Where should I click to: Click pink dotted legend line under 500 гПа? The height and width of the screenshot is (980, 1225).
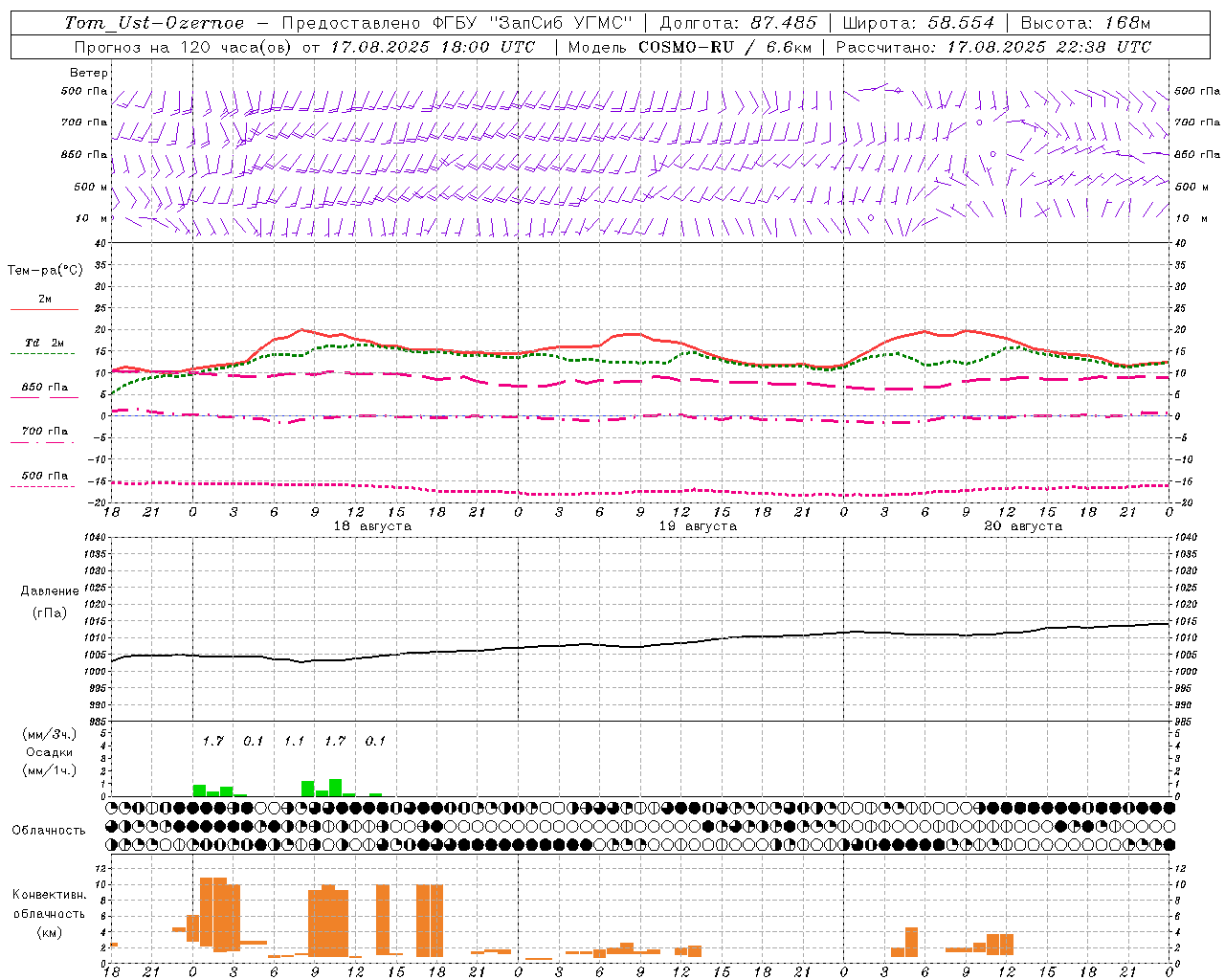42,486
